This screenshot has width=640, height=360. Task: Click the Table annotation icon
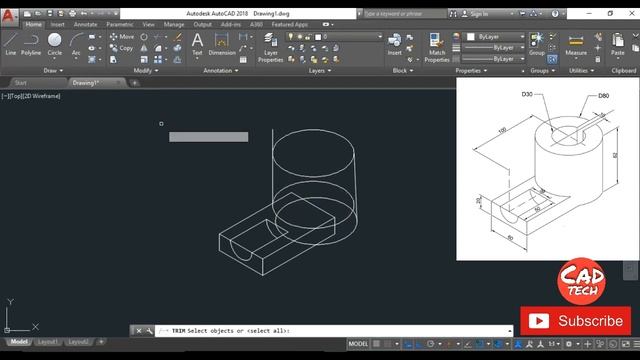[x=243, y=60]
